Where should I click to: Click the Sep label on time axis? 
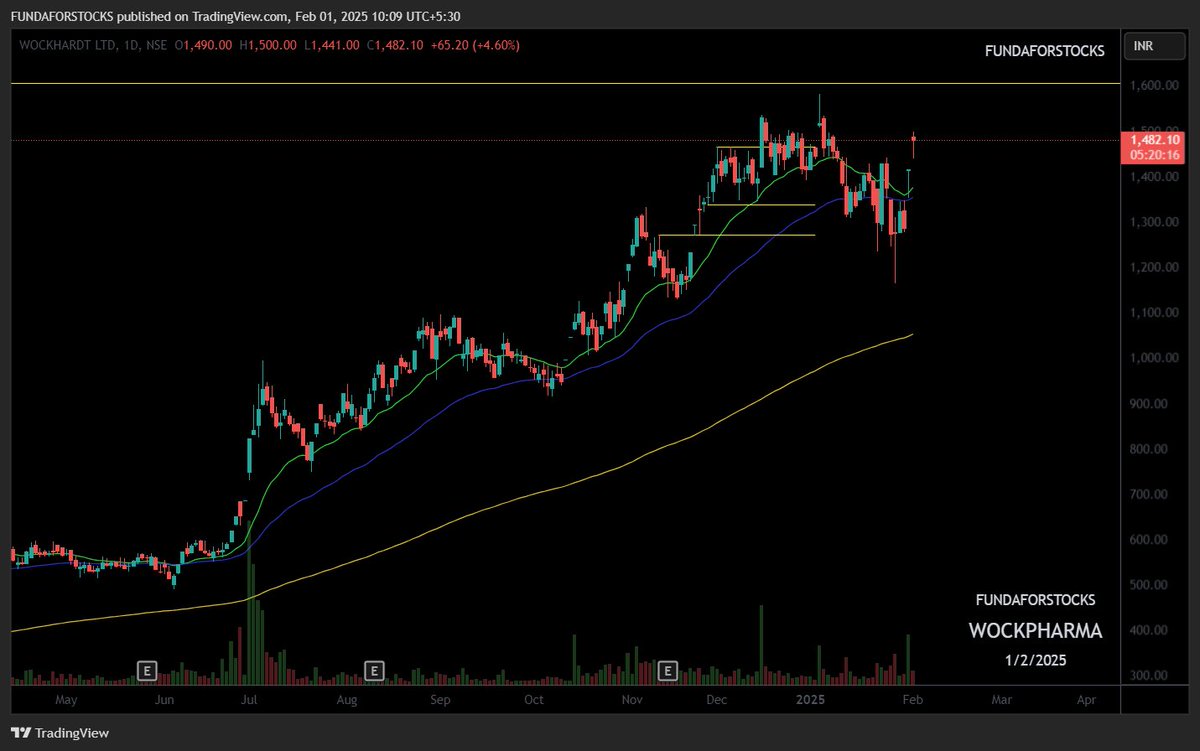[440, 701]
